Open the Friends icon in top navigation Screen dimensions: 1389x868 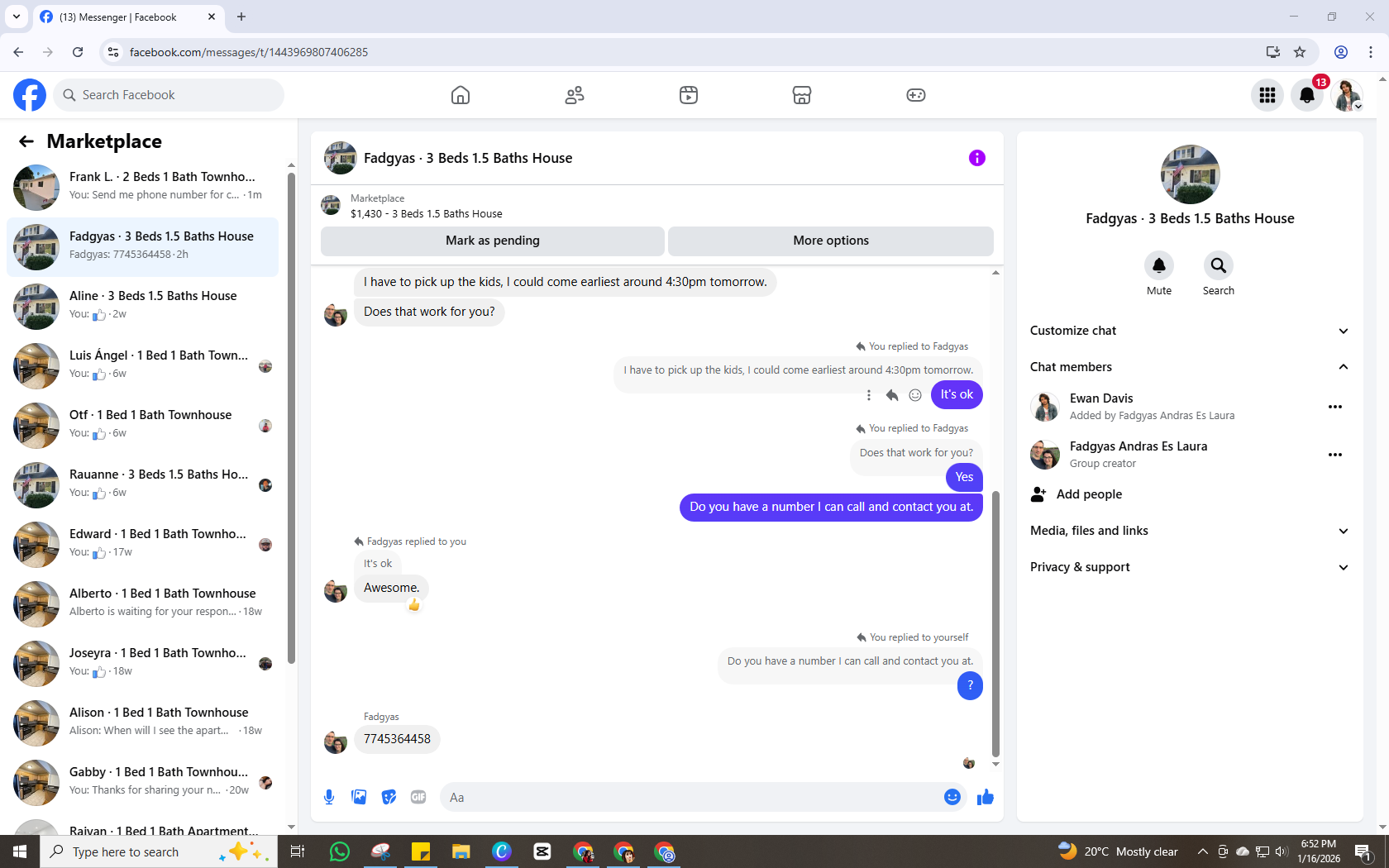pyautogui.click(x=575, y=95)
